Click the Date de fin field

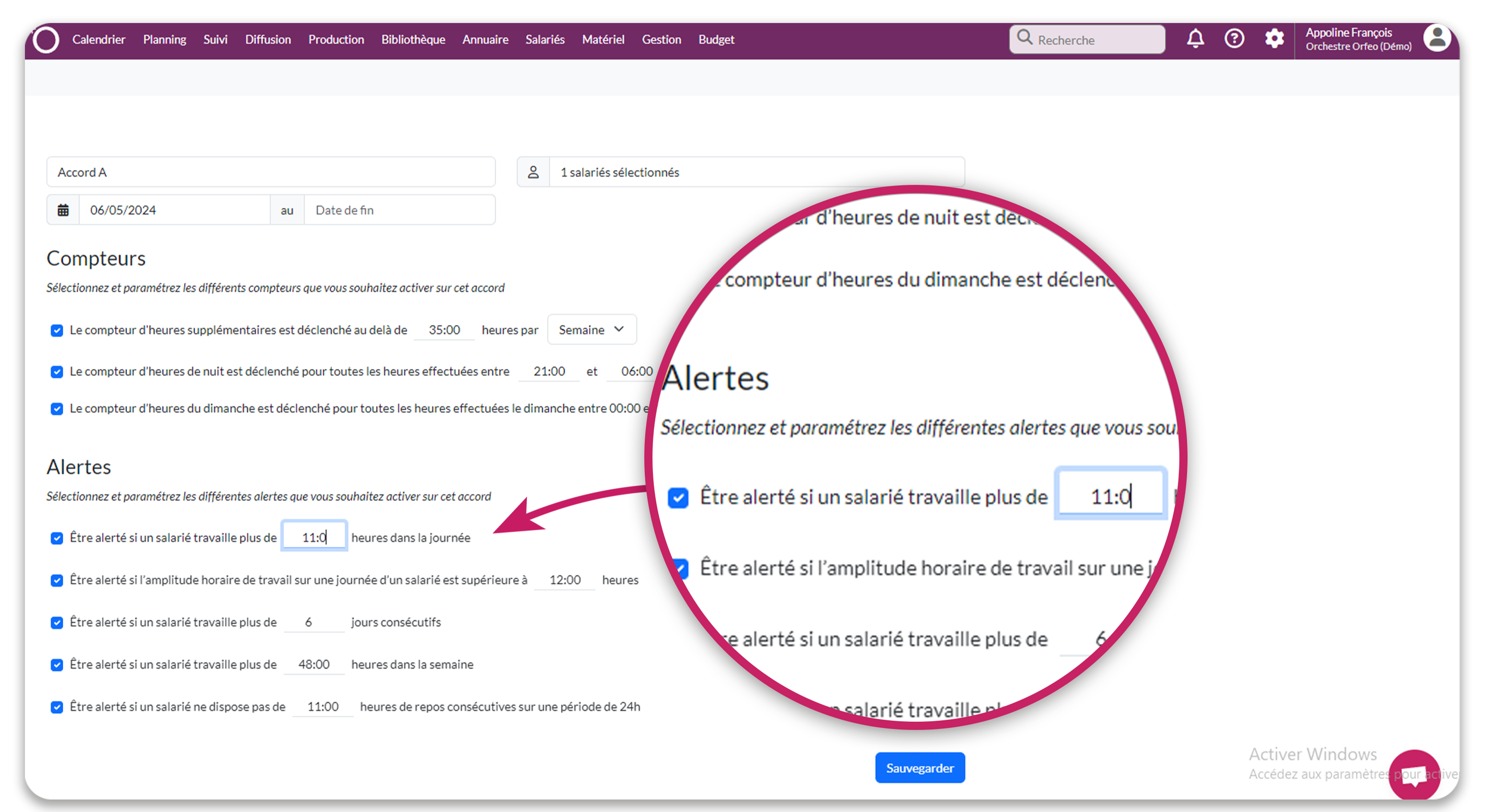pos(400,210)
